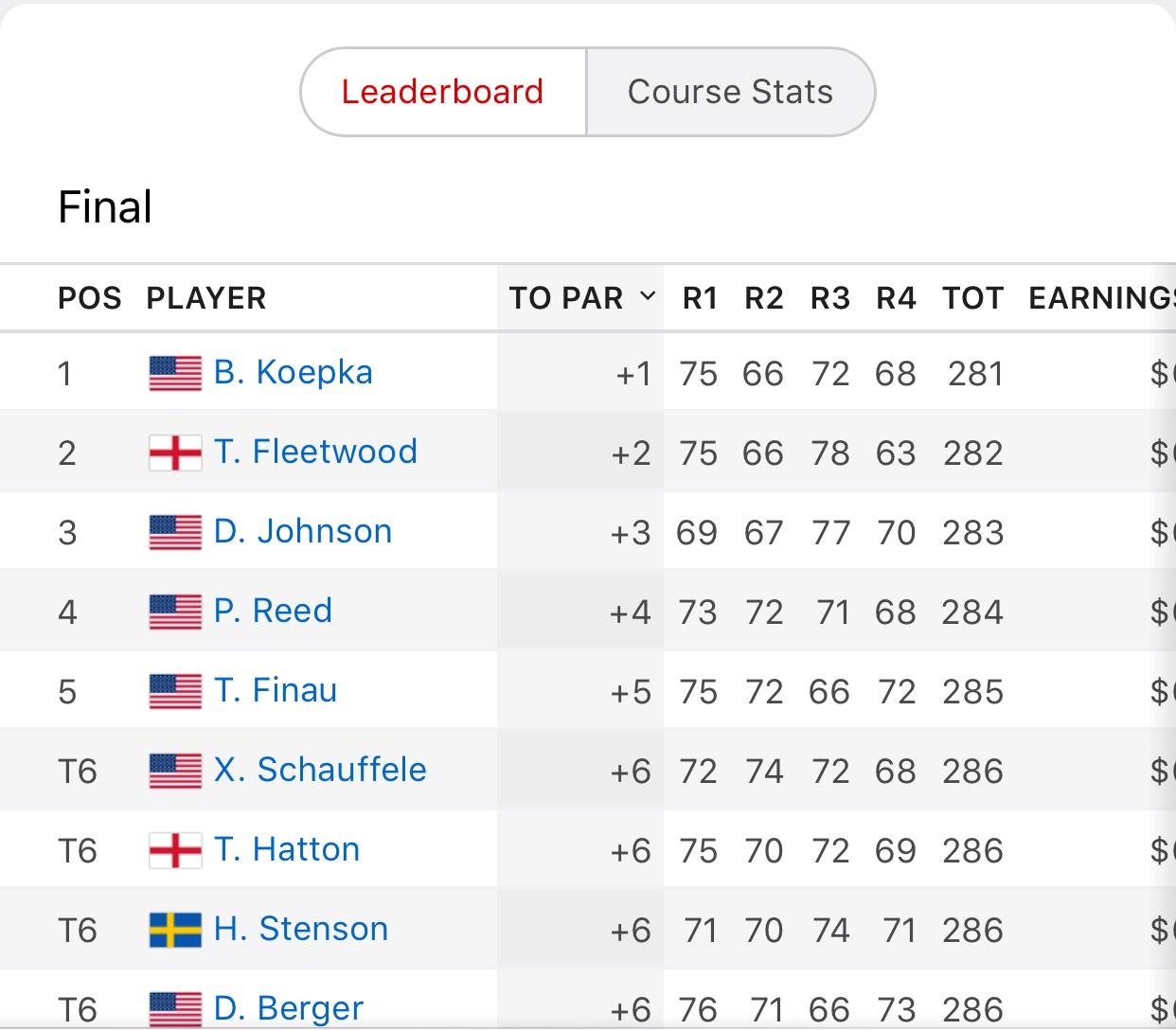Click the USA flag next to B. Koepka
Image resolution: width=1176 pixels, height=1030 pixels.
174,372
